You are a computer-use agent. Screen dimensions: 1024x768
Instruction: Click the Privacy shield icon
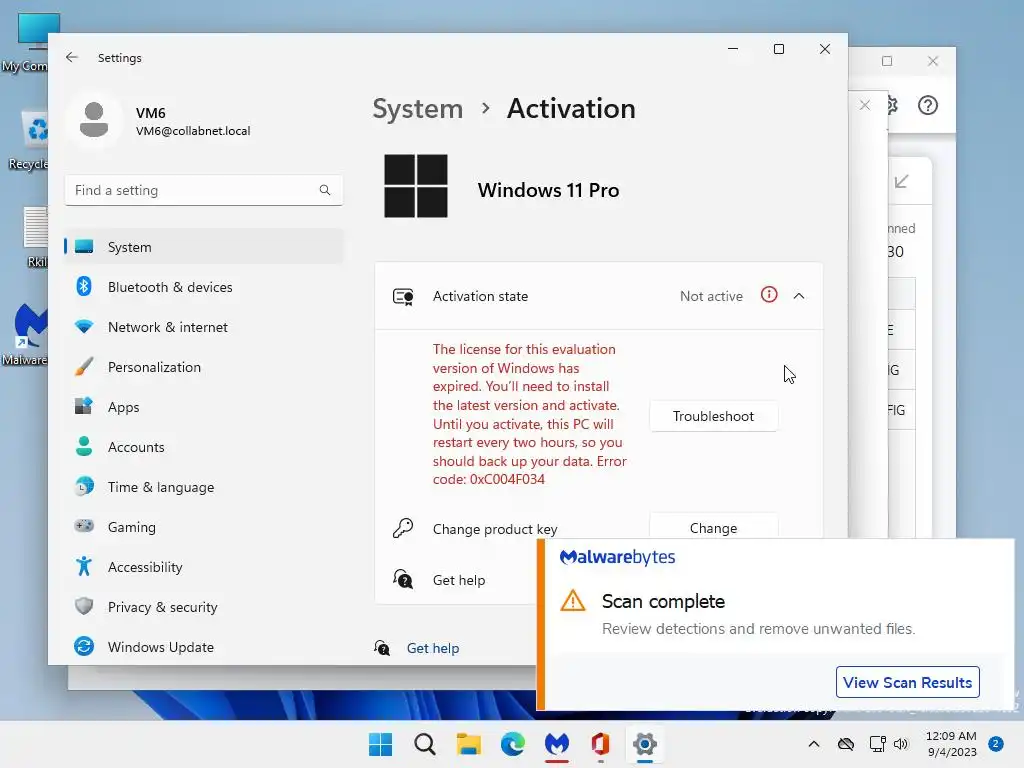[84, 606]
